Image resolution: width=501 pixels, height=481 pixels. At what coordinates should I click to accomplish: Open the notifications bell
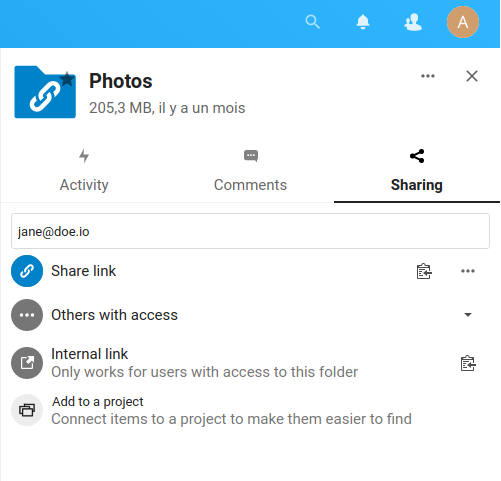click(x=363, y=22)
